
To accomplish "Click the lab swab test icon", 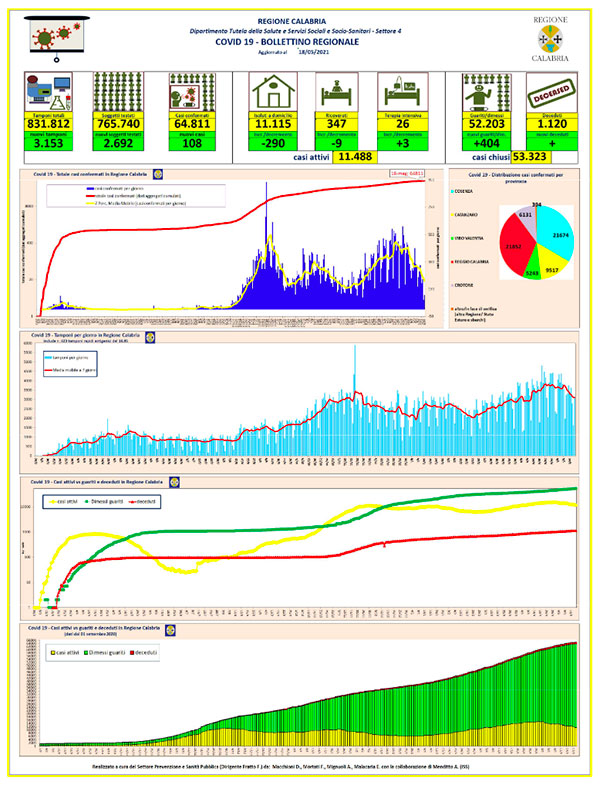I will [x=49, y=93].
